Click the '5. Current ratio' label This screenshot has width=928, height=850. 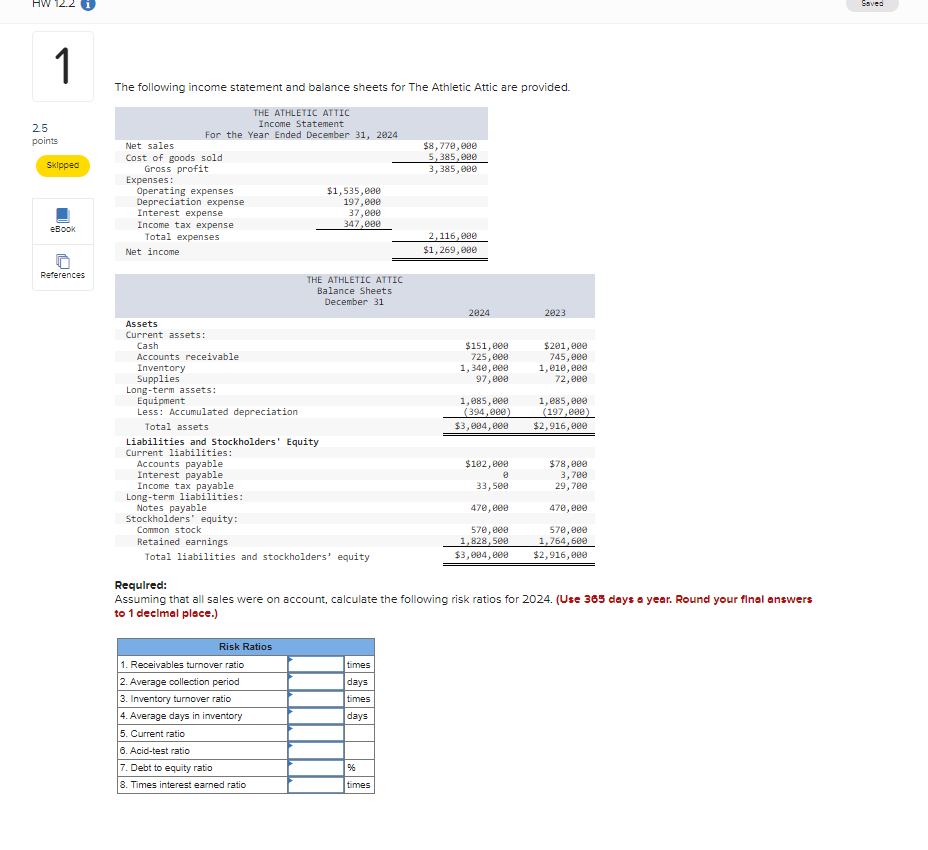pos(152,733)
